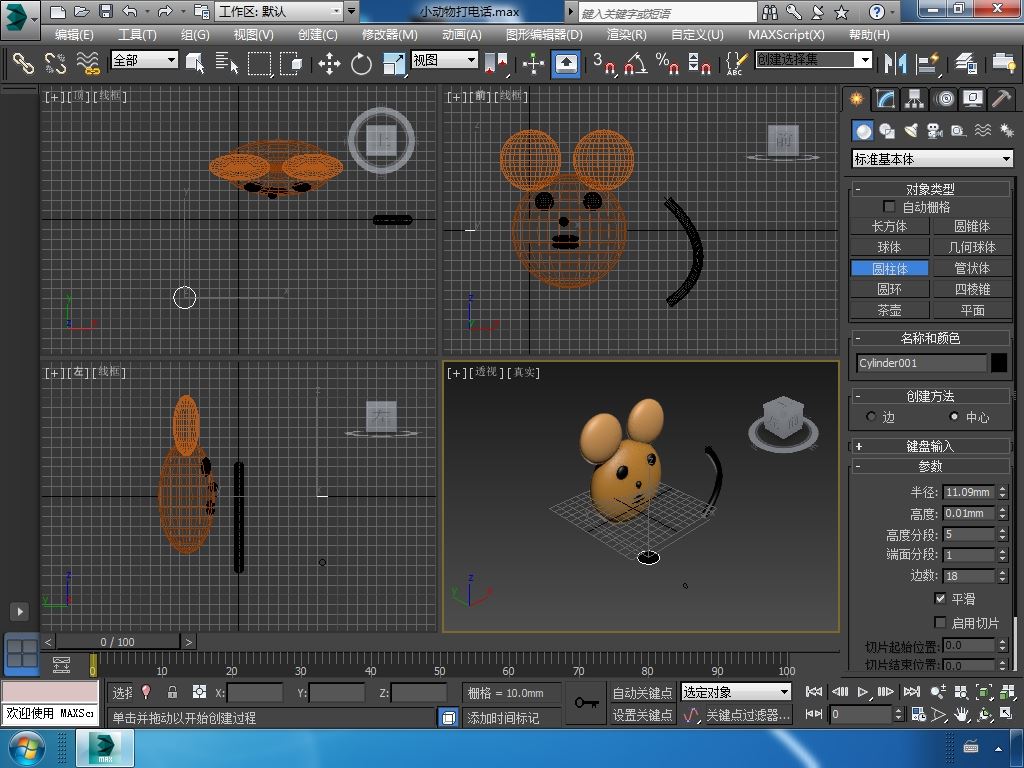
Task: Collapse the 参数 rollout
Action: tap(930, 466)
